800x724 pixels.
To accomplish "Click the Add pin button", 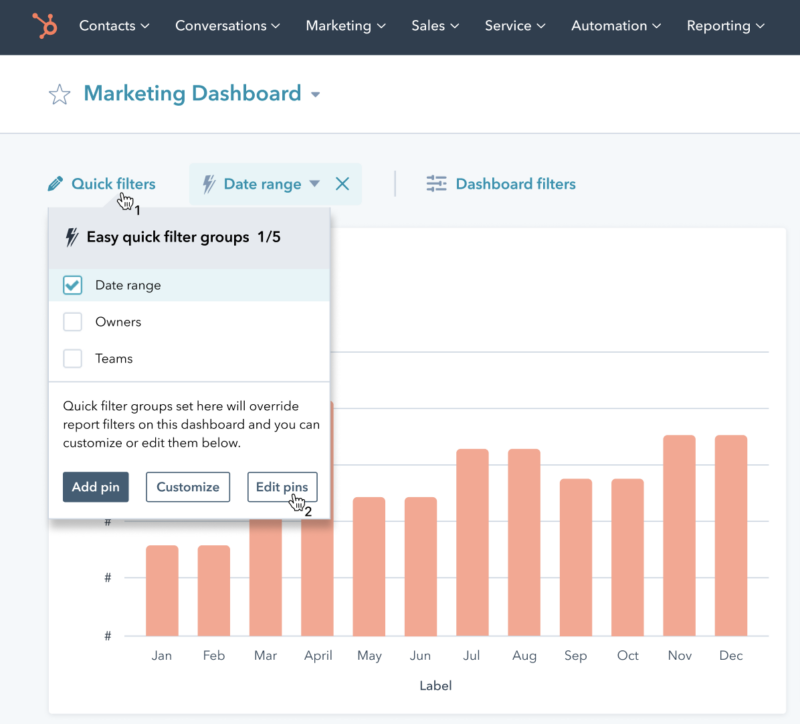I will (x=95, y=487).
